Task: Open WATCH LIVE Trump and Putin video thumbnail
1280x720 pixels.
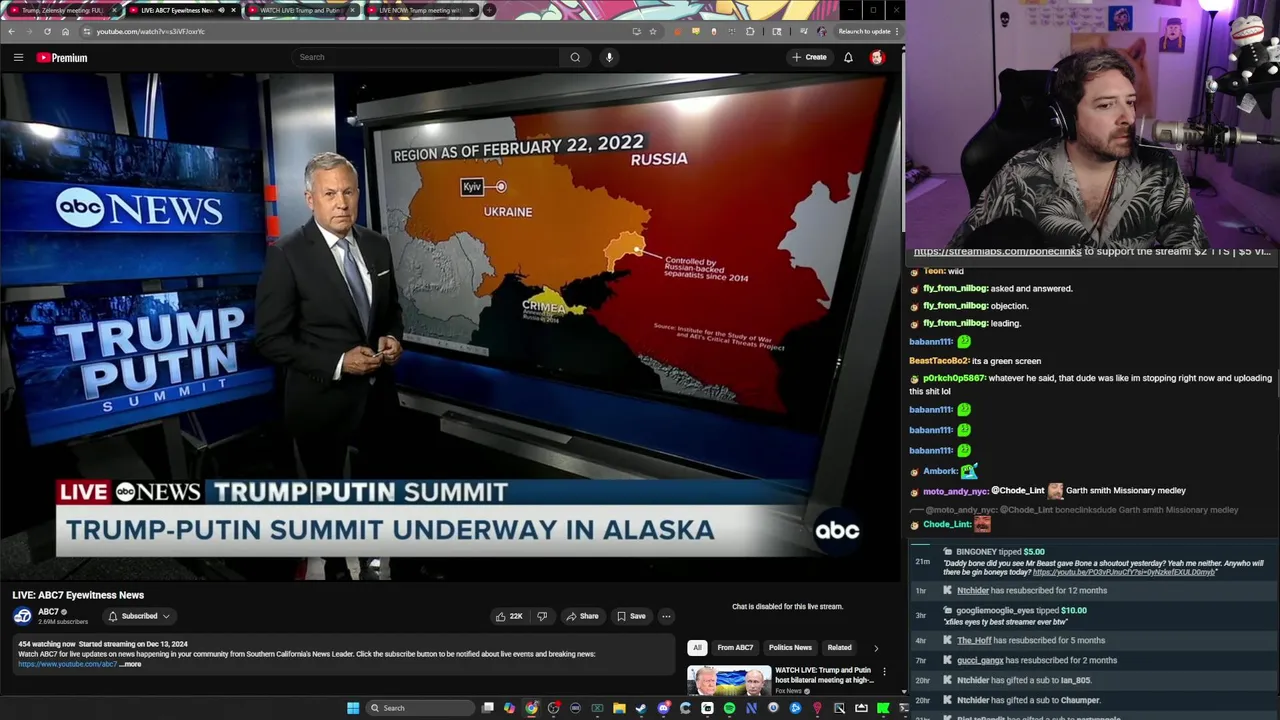Action: pyautogui.click(x=729, y=682)
